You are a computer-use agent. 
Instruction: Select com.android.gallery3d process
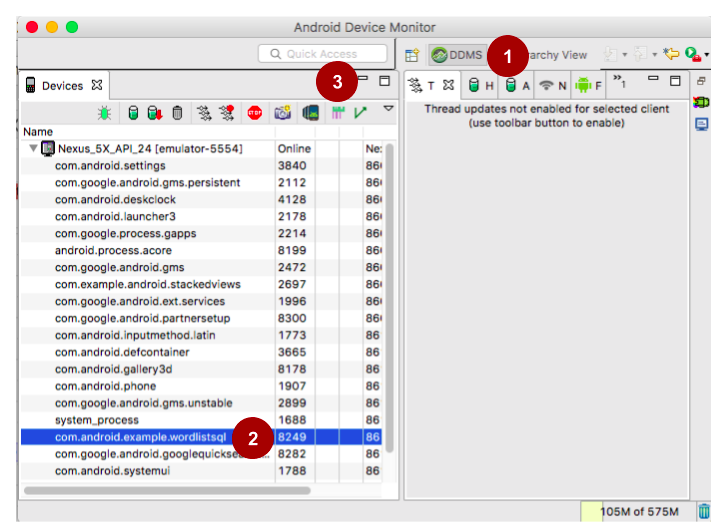click(114, 369)
